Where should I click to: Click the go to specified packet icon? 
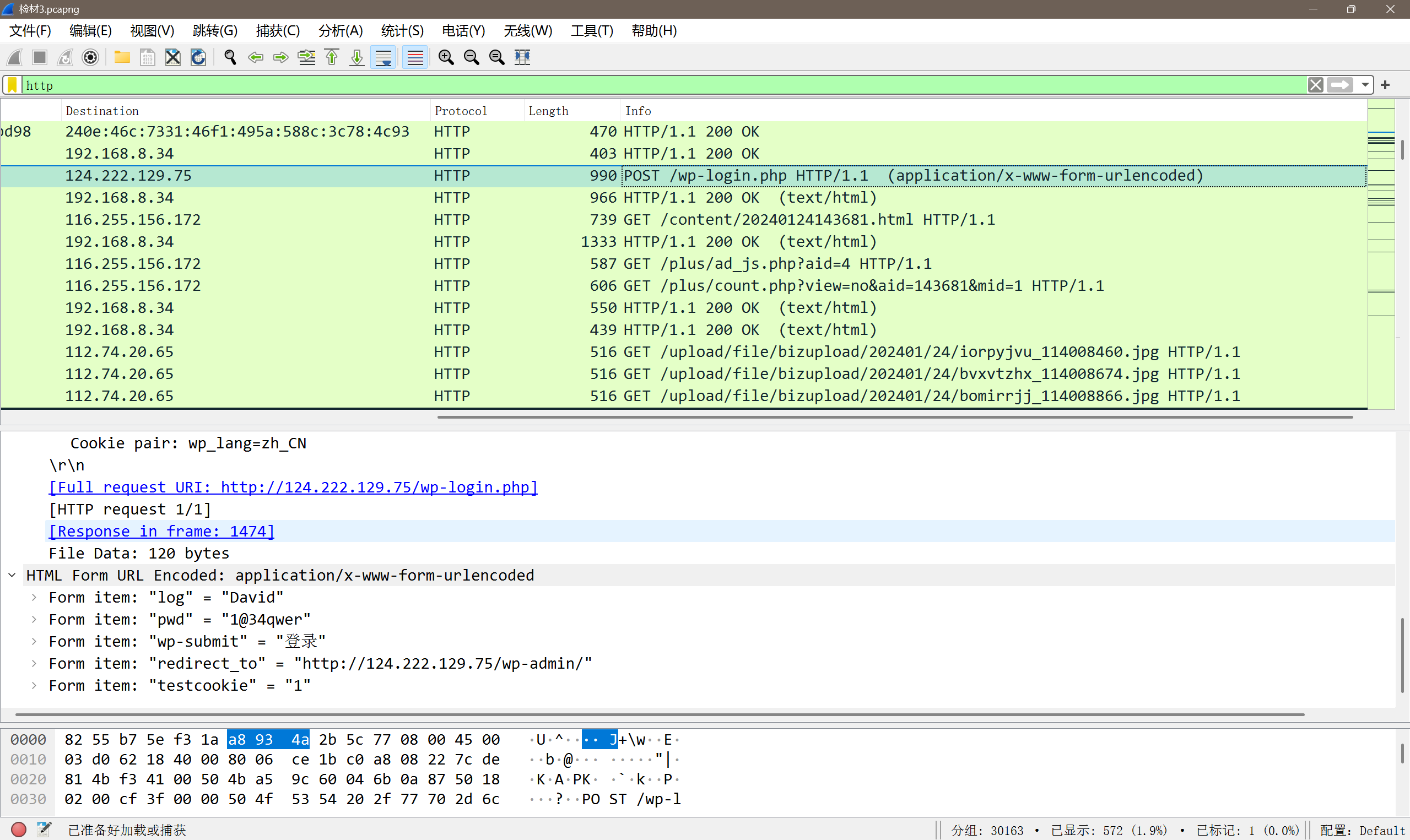point(306,57)
